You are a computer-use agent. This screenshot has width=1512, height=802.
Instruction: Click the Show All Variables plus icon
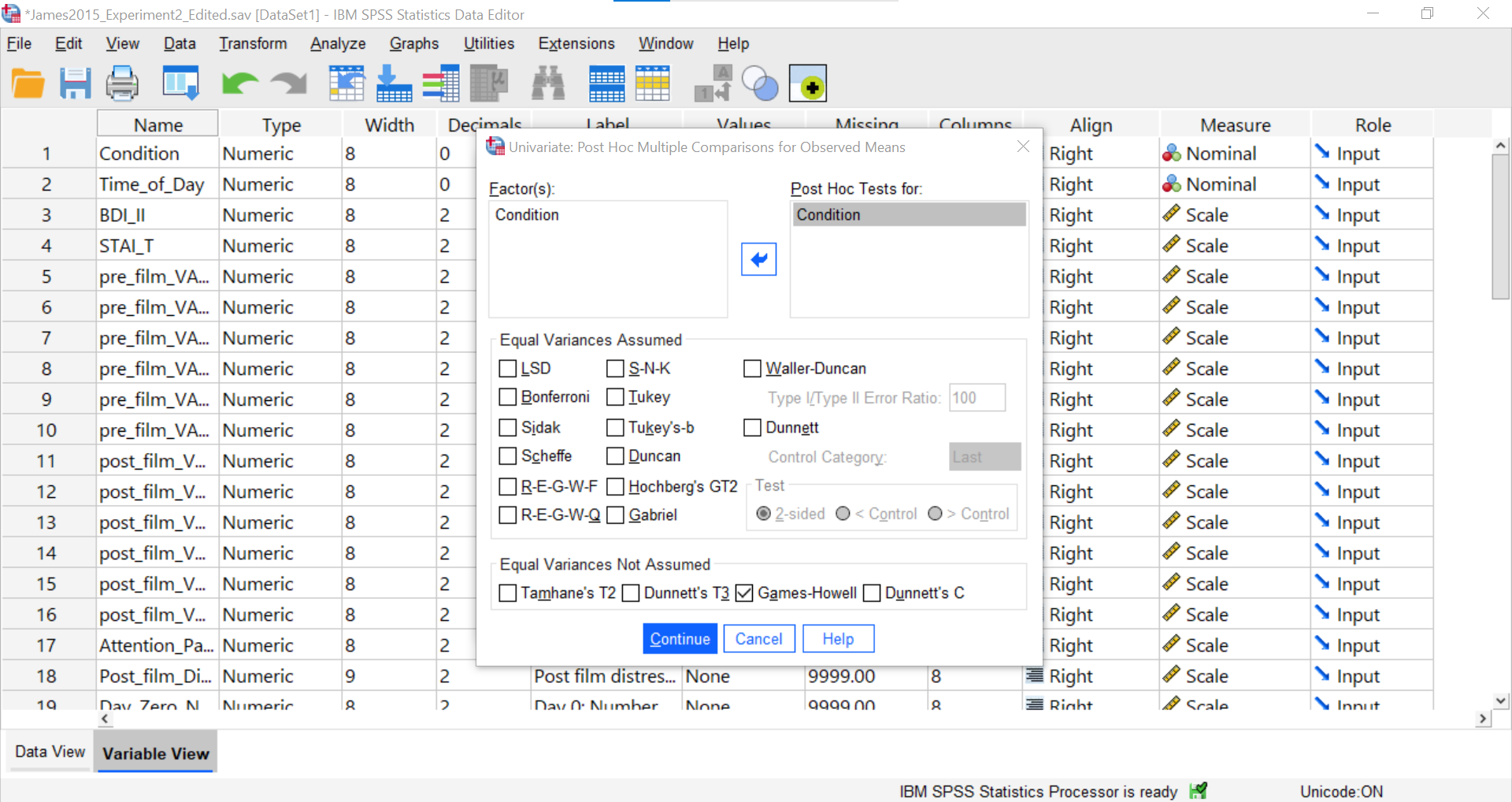808,84
